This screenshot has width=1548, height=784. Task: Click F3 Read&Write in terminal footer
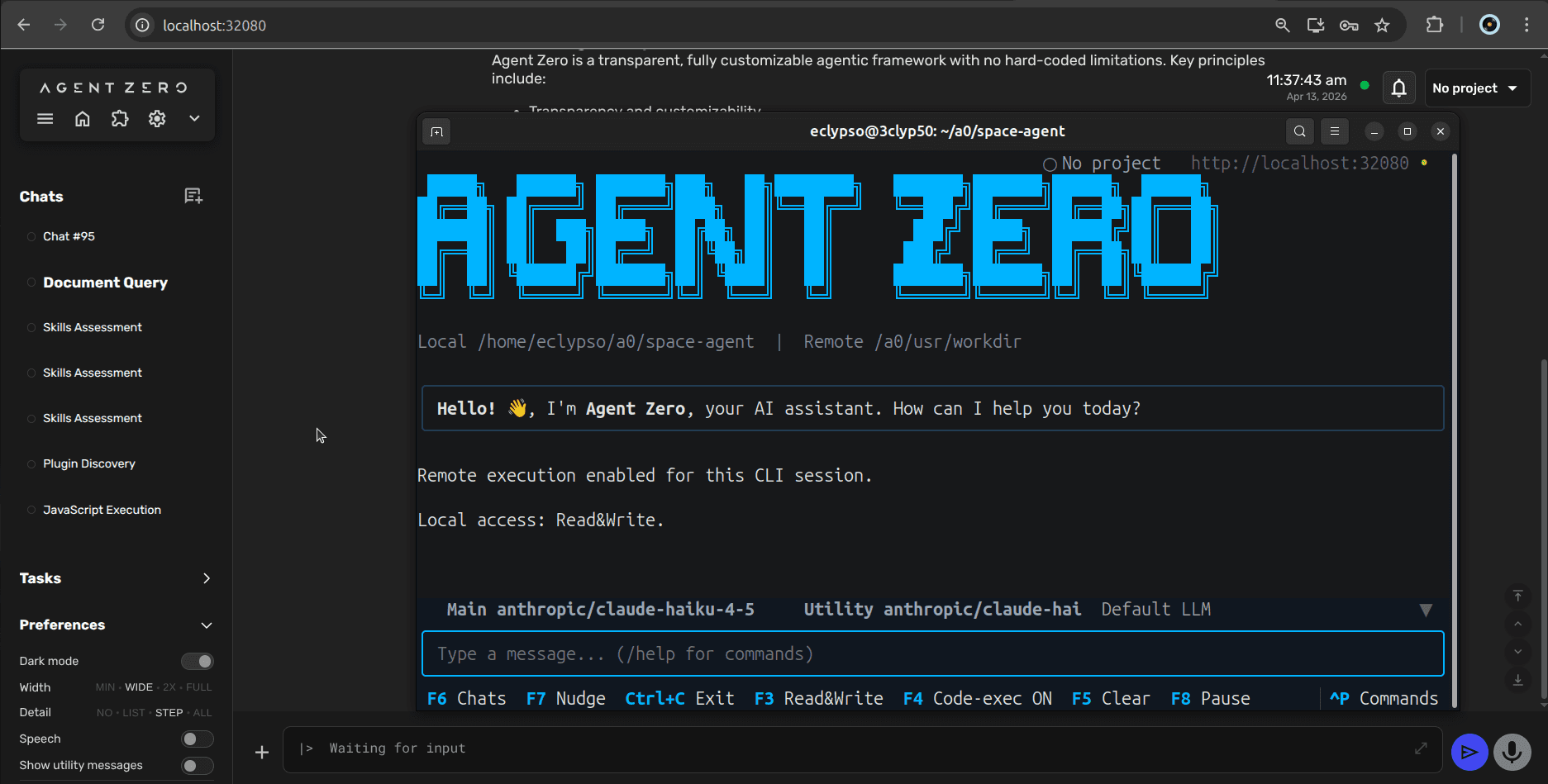819,699
